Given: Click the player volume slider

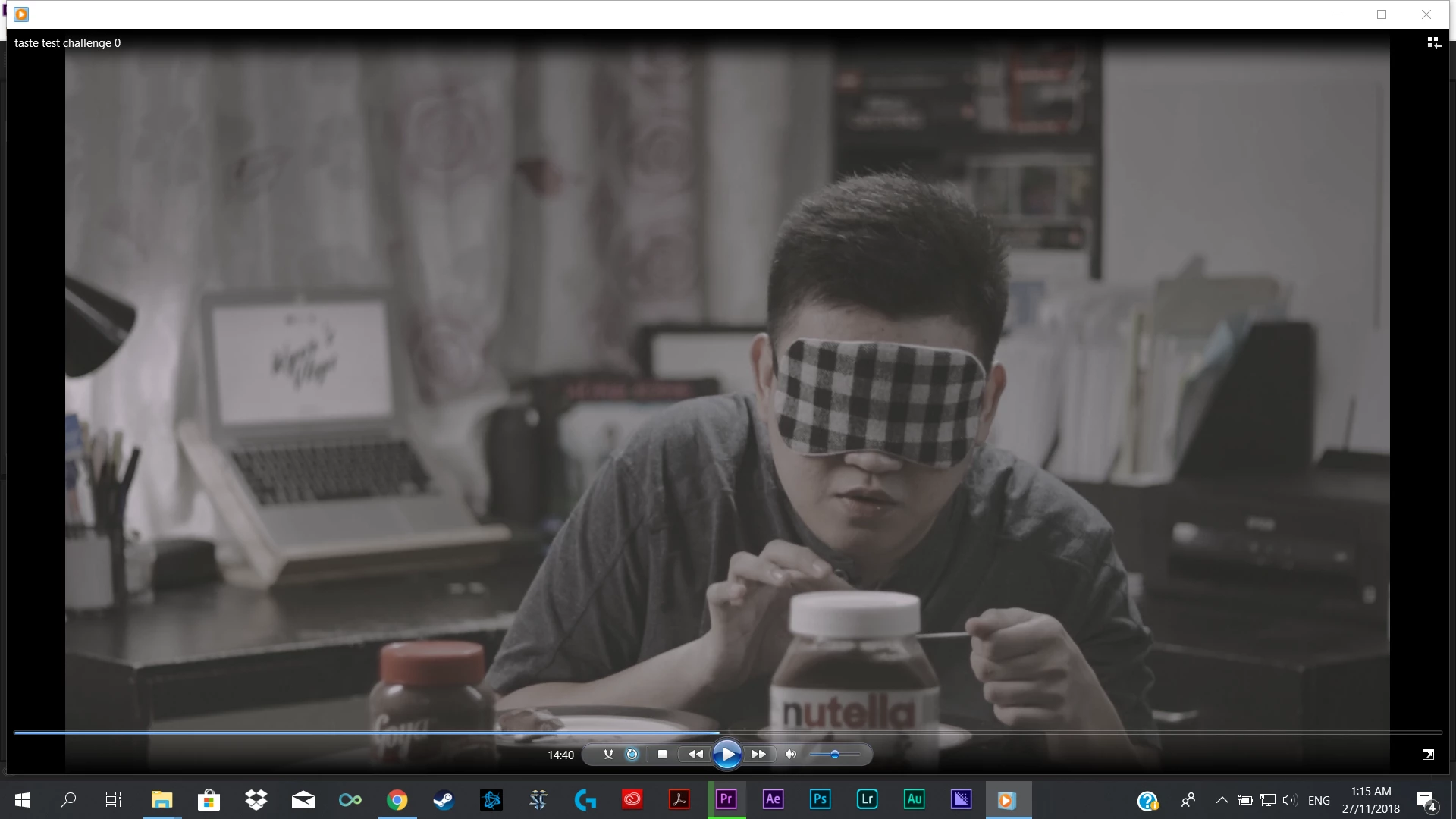Looking at the screenshot, I should (x=834, y=755).
